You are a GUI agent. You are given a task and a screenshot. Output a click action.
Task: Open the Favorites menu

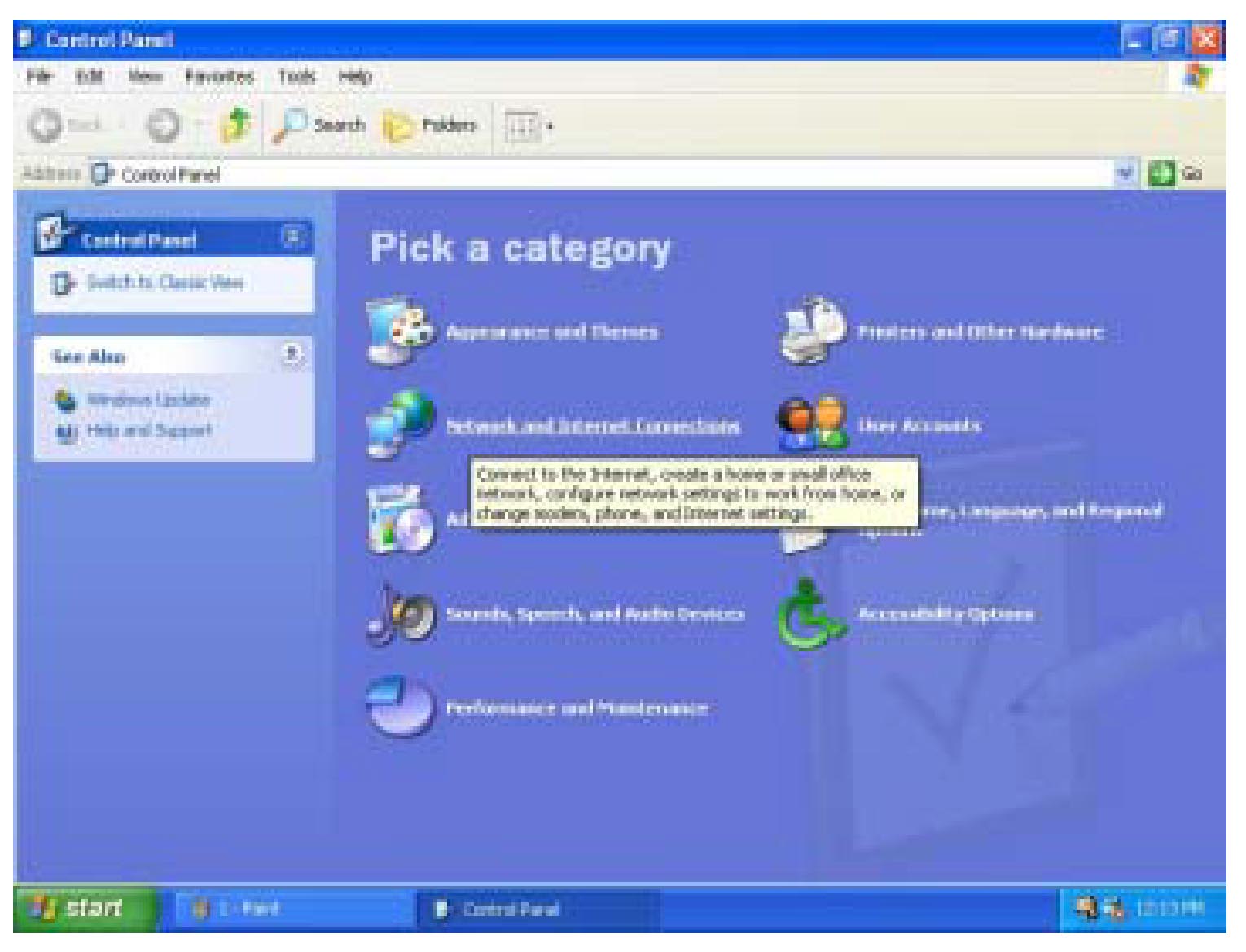coord(219,77)
